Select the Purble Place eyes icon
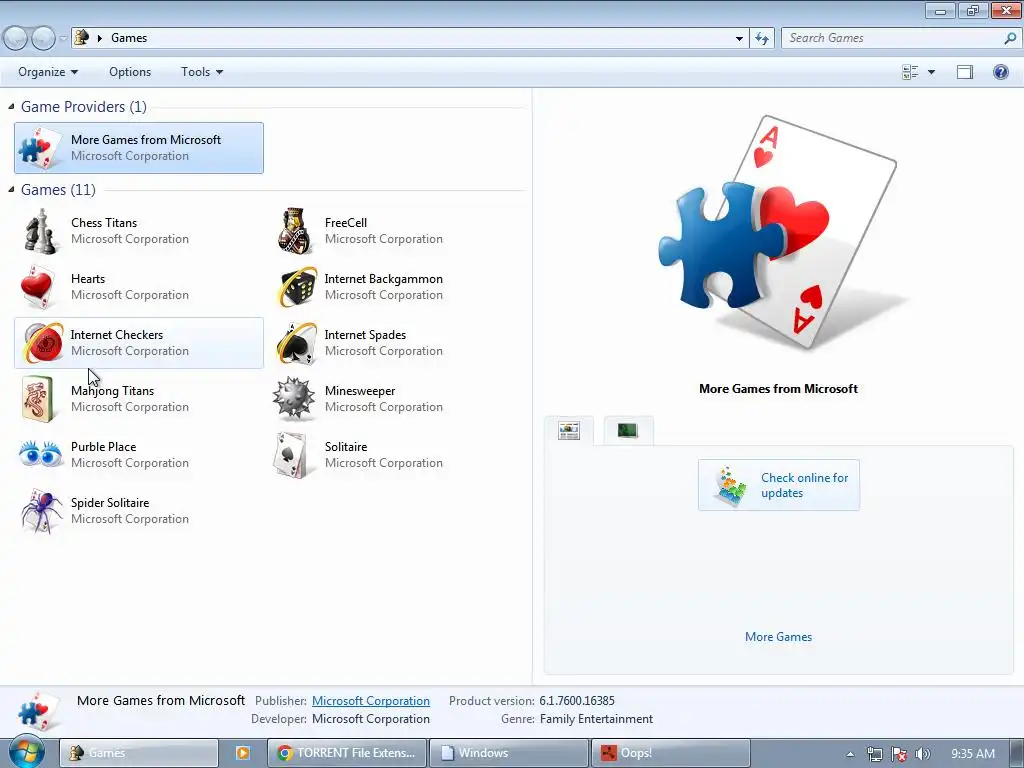 point(40,454)
